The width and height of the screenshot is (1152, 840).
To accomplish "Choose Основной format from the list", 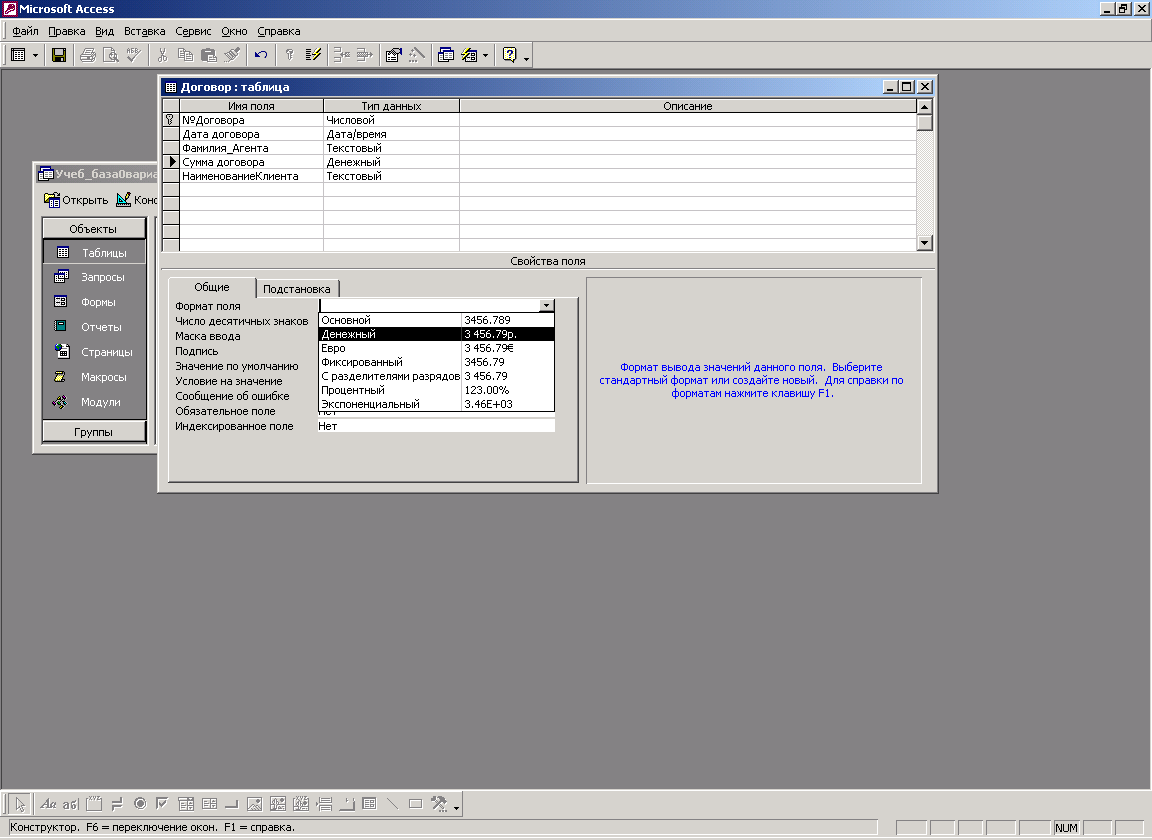I will [x=436, y=320].
